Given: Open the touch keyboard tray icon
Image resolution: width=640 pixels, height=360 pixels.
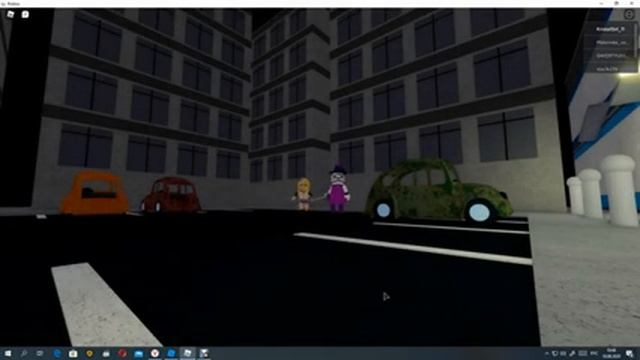Looking at the screenshot, I should [x=582, y=353].
